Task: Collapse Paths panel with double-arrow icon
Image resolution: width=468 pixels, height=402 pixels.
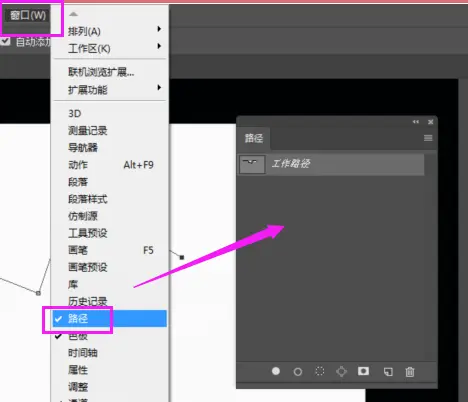Action: 416,122
